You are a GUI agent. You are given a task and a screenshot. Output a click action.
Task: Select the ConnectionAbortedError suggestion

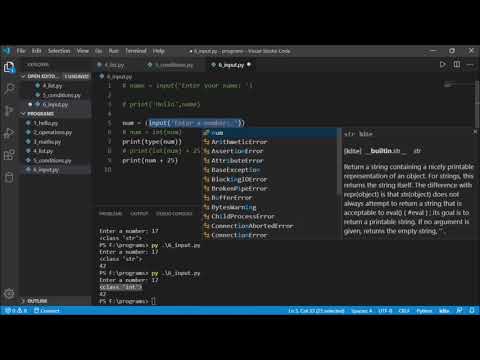[x=270, y=226]
